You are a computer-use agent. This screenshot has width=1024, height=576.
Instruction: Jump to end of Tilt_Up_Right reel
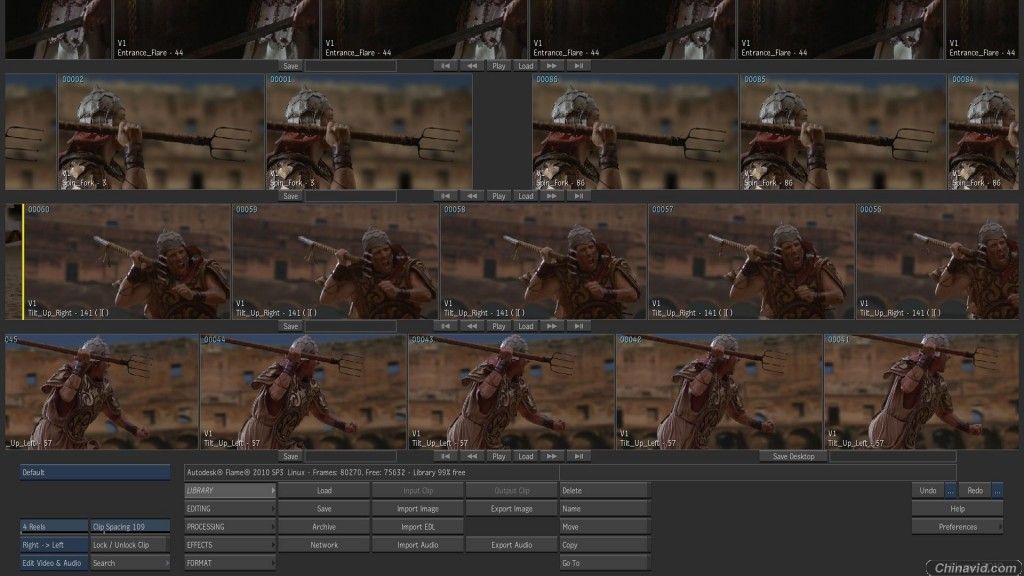pyautogui.click(x=579, y=326)
